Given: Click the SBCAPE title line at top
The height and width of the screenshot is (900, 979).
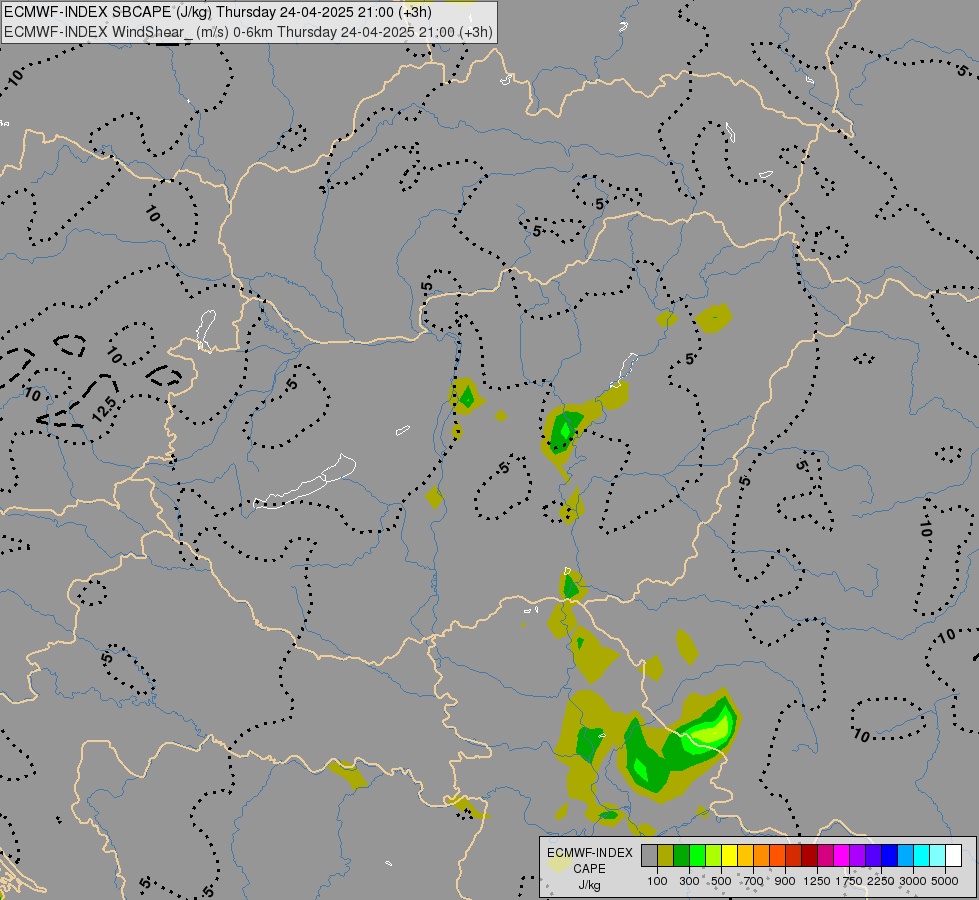Looking at the screenshot, I should point(218,12).
